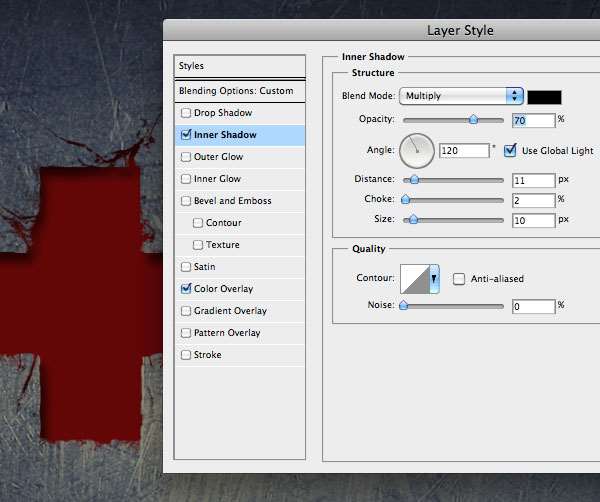This screenshot has width=600, height=502.
Task: Click the Noise slider handle
Action: (404, 306)
